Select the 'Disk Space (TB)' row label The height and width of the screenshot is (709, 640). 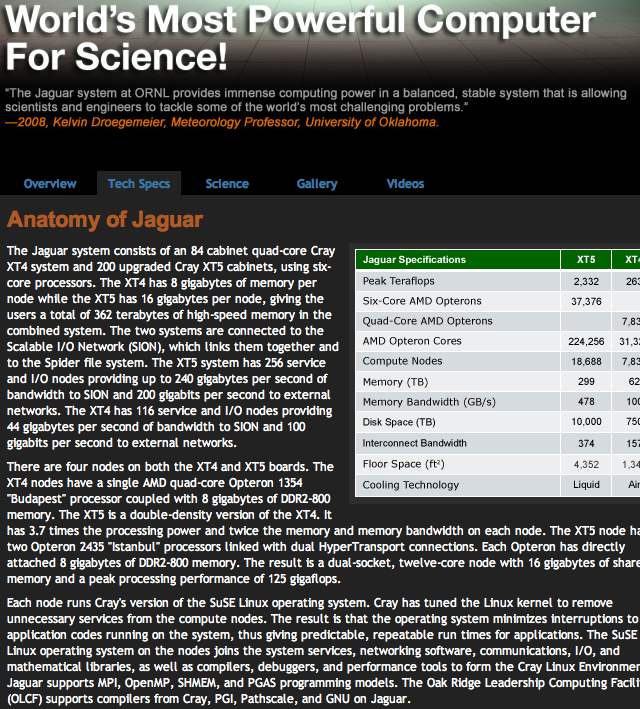pos(399,422)
